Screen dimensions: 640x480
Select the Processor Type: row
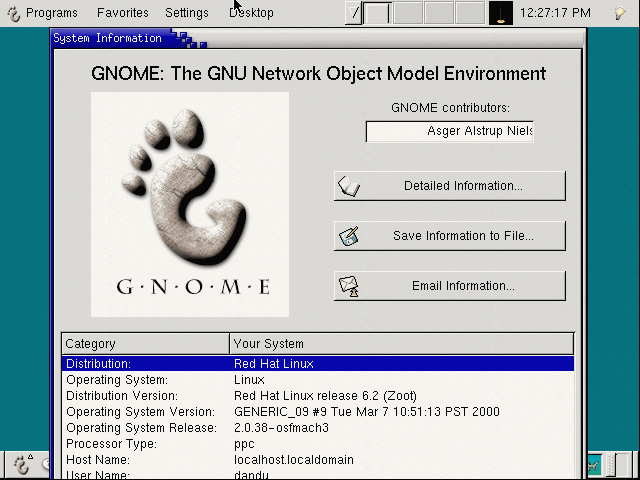pyautogui.click(x=318, y=443)
